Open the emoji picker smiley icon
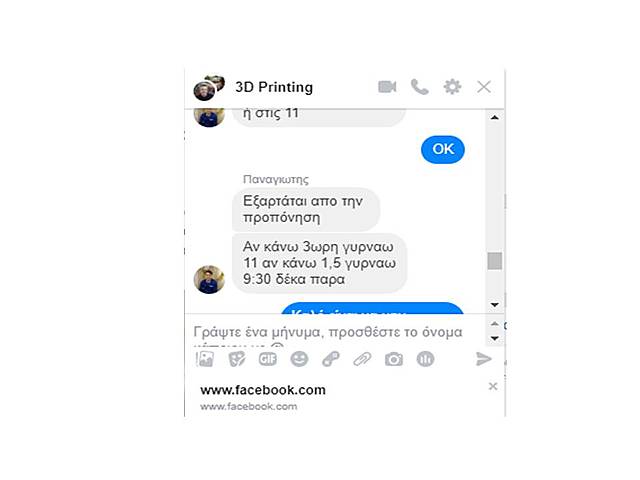640x480 pixels. pos(299,359)
